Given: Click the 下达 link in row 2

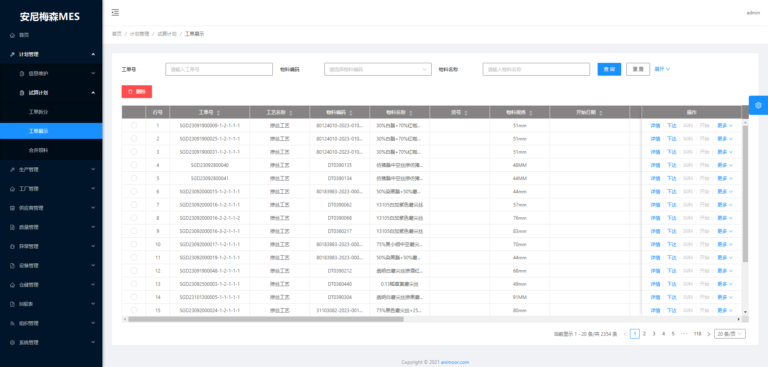Looking at the screenshot, I should tap(672, 139).
